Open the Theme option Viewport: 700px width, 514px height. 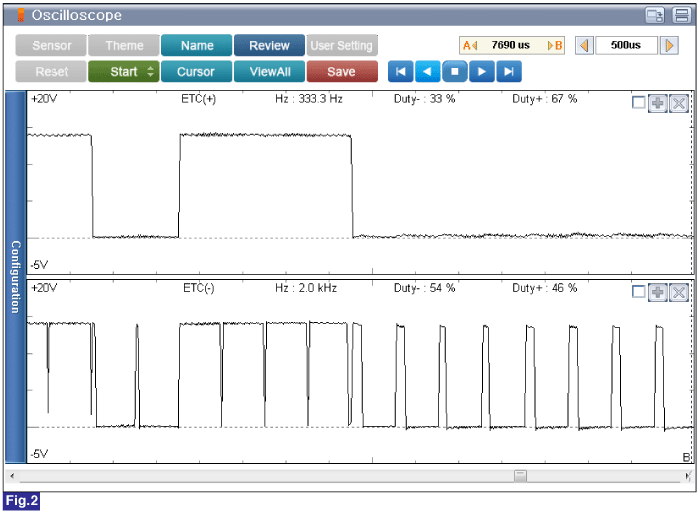coord(124,46)
